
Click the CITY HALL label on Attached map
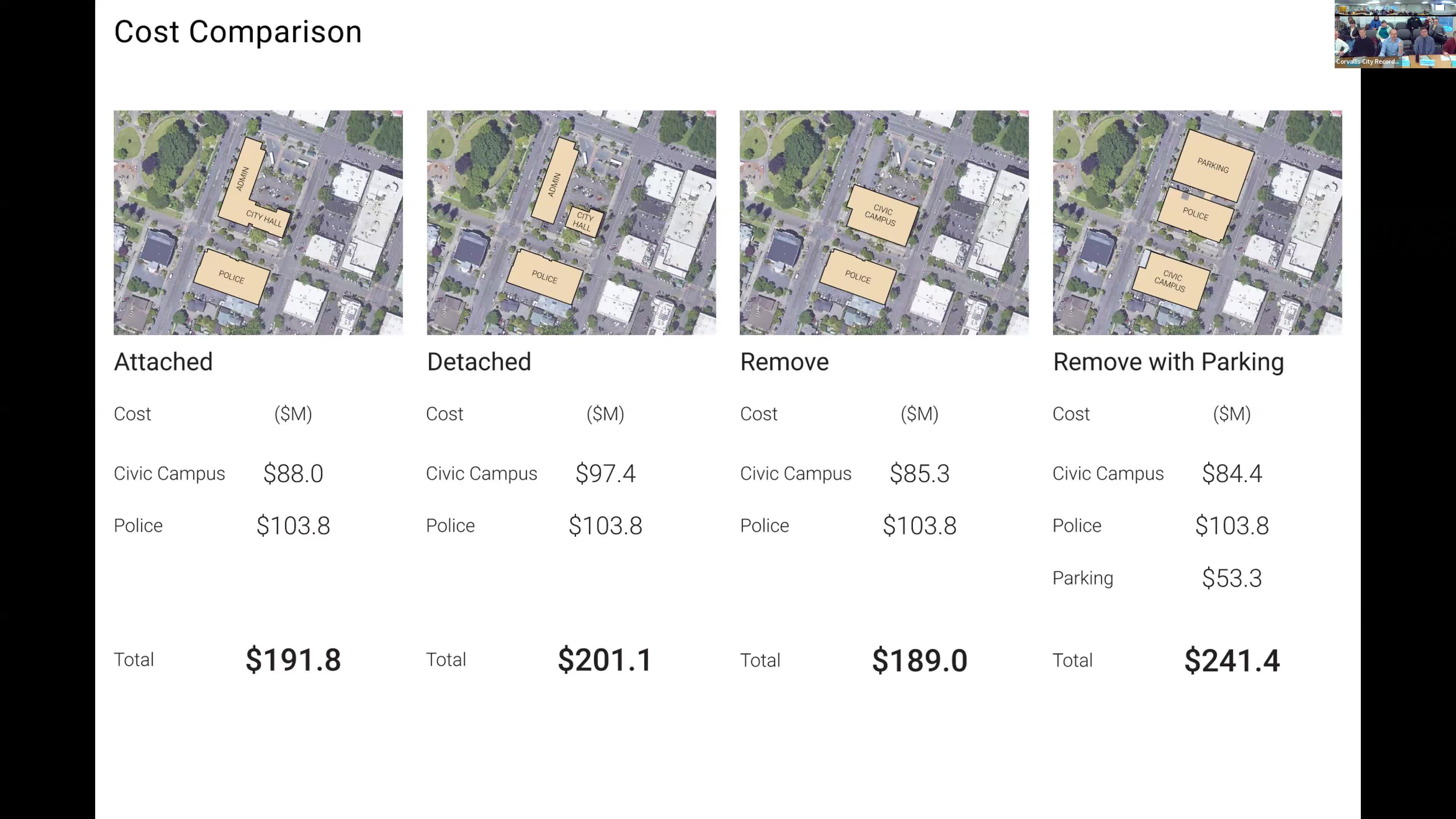pos(264,218)
